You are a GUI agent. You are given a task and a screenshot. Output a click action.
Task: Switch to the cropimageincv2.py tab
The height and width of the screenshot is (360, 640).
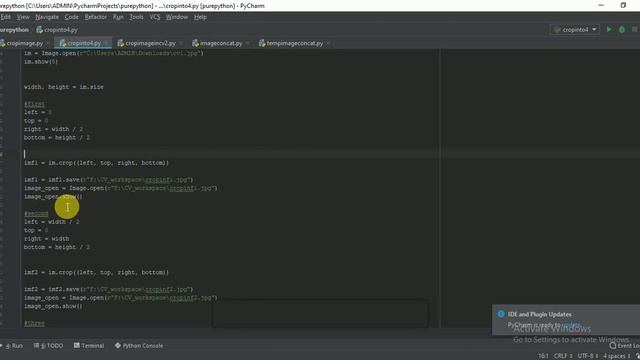(x=150, y=43)
